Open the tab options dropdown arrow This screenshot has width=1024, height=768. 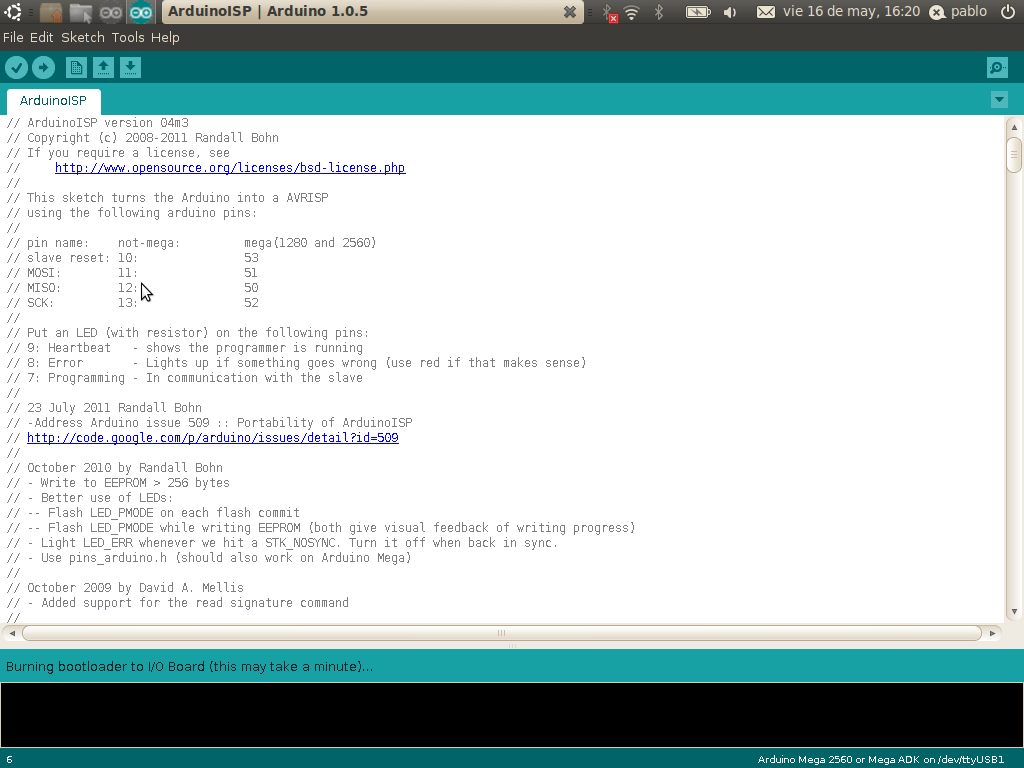[x=999, y=99]
